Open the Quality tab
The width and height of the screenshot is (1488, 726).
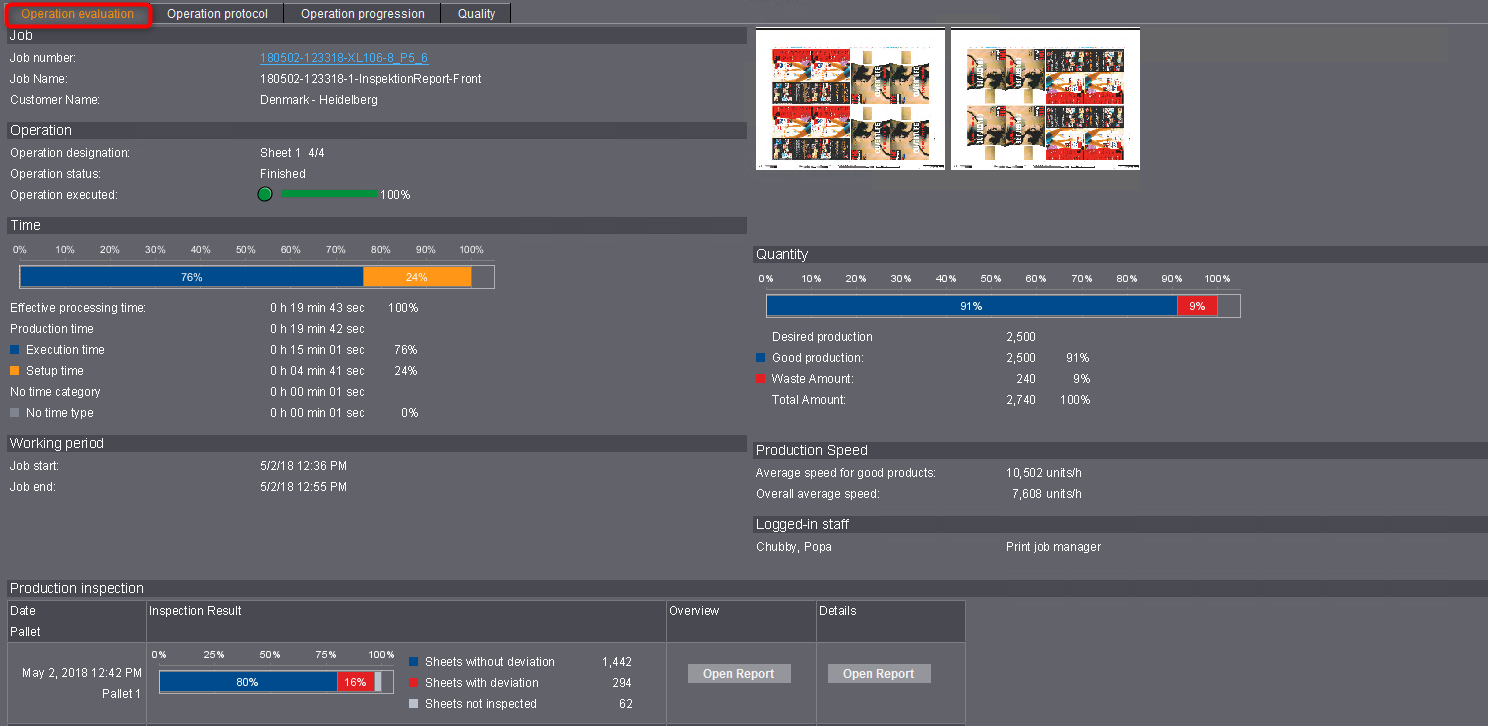[476, 13]
